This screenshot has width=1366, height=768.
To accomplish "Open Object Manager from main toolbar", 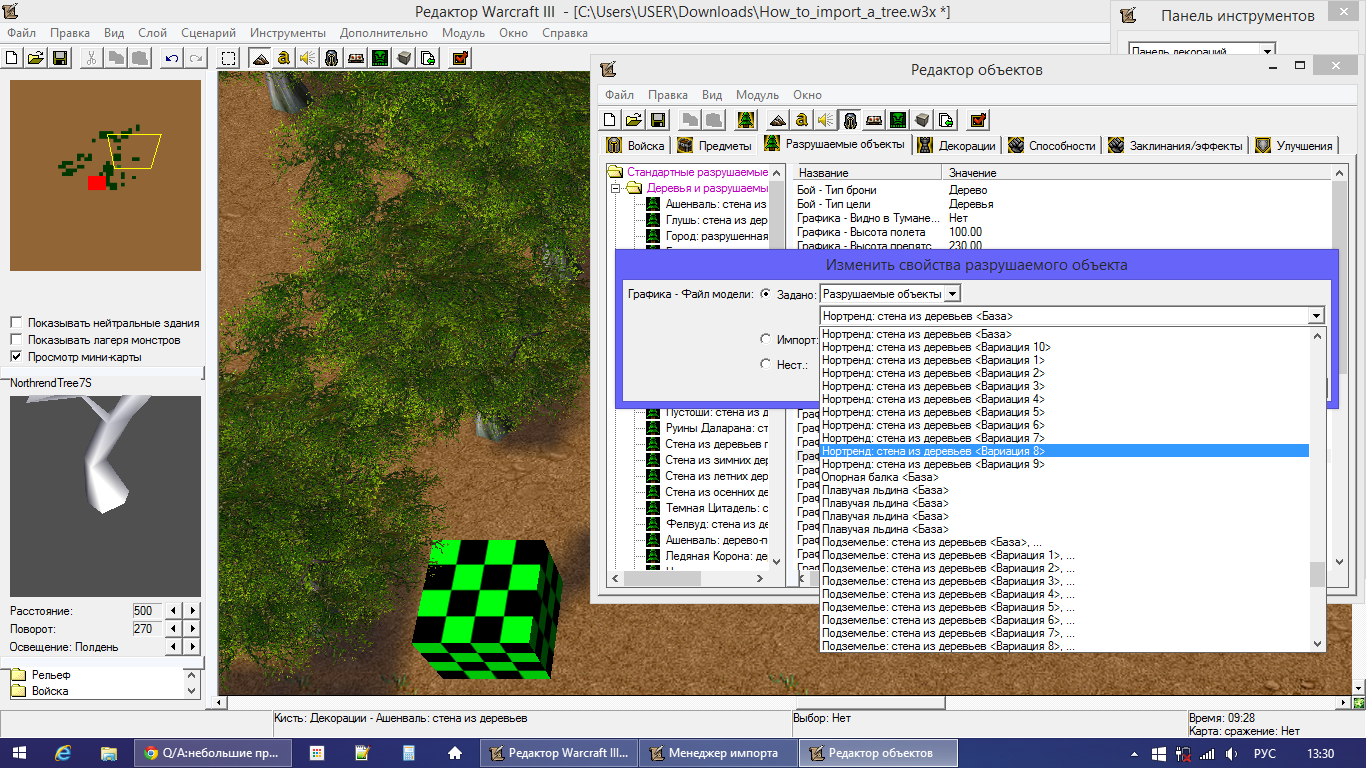I will tap(404, 58).
